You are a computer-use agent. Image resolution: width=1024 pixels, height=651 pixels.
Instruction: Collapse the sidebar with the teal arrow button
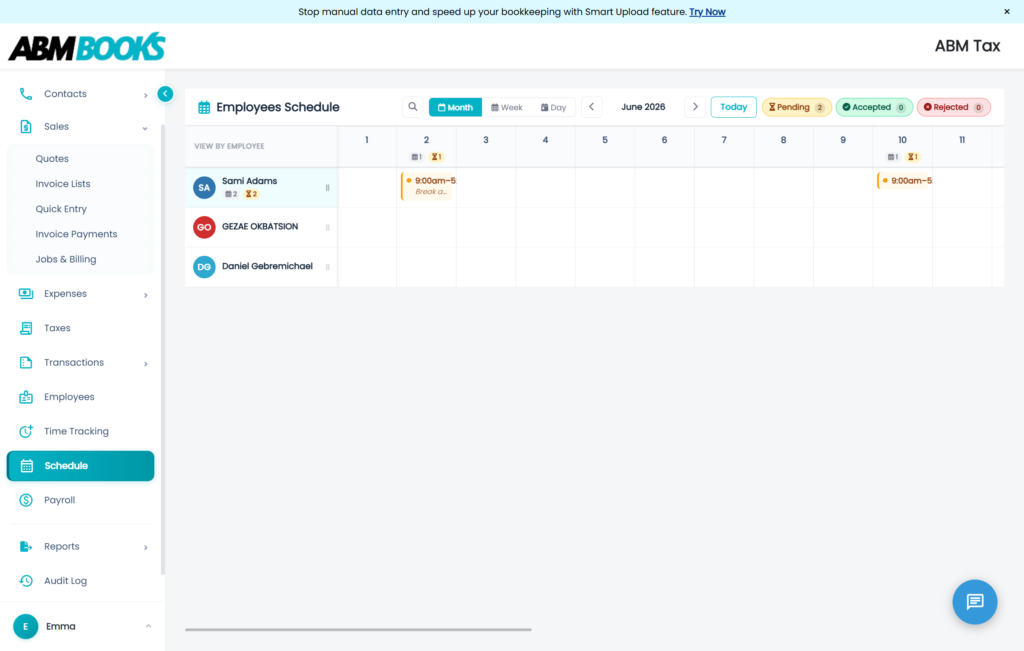pyautogui.click(x=165, y=94)
